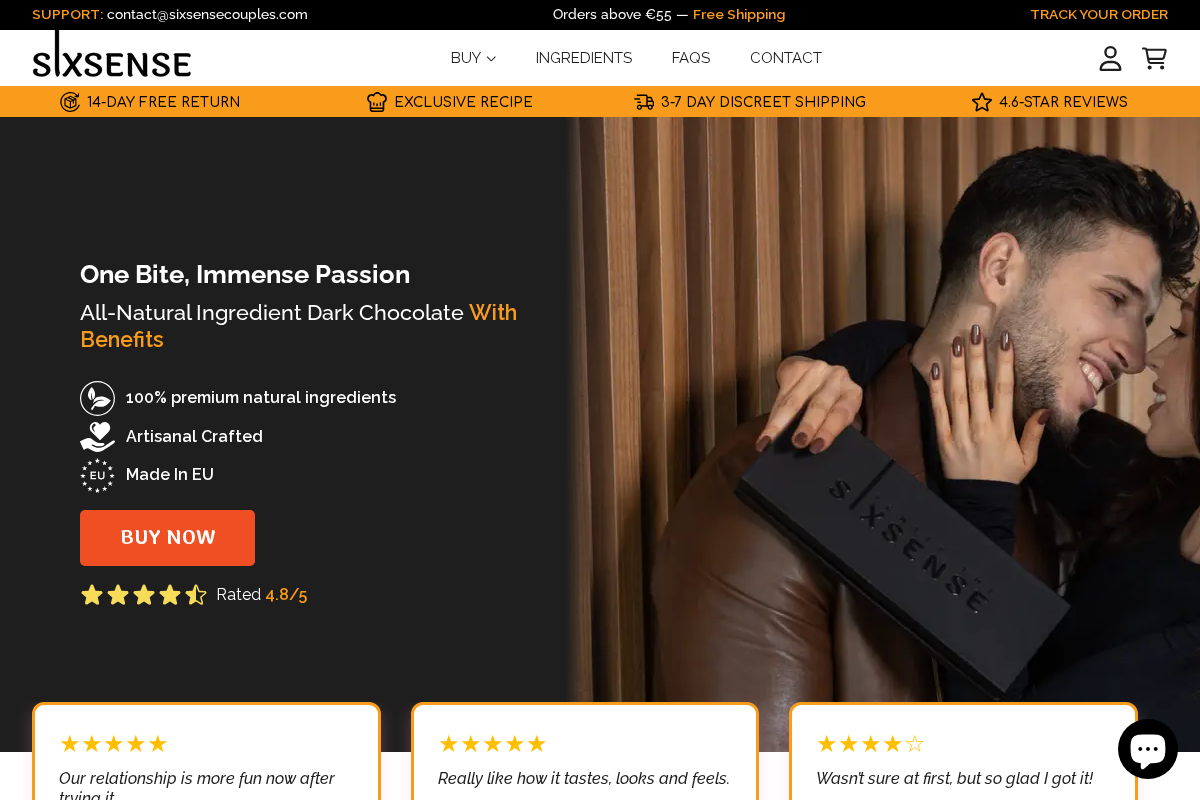Select the INGREDIENTS menu item
1200x800 pixels.
pos(584,58)
